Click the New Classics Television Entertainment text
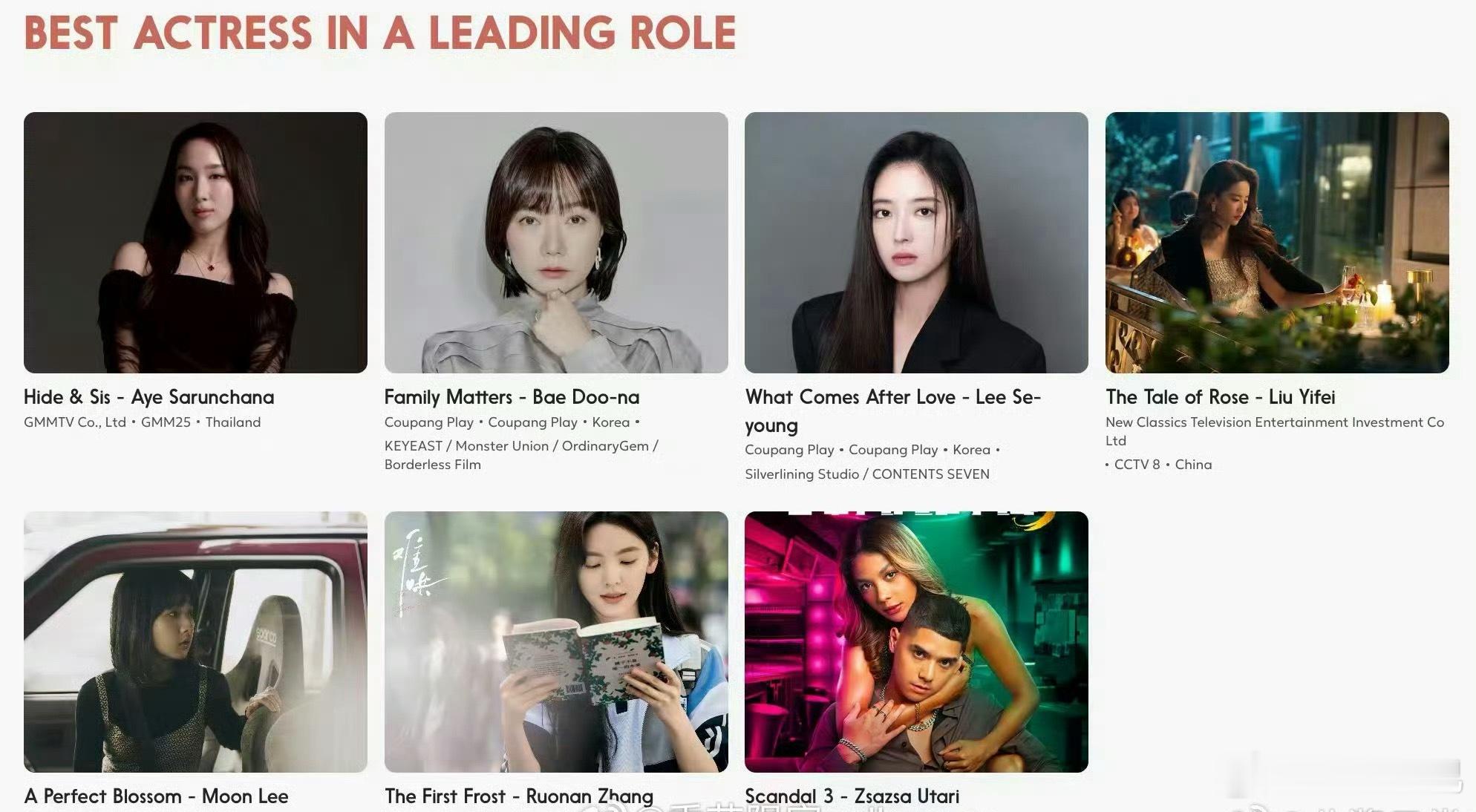The height and width of the screenshot is (812, 1476). pyautogui.click(x=1275, y=431)
